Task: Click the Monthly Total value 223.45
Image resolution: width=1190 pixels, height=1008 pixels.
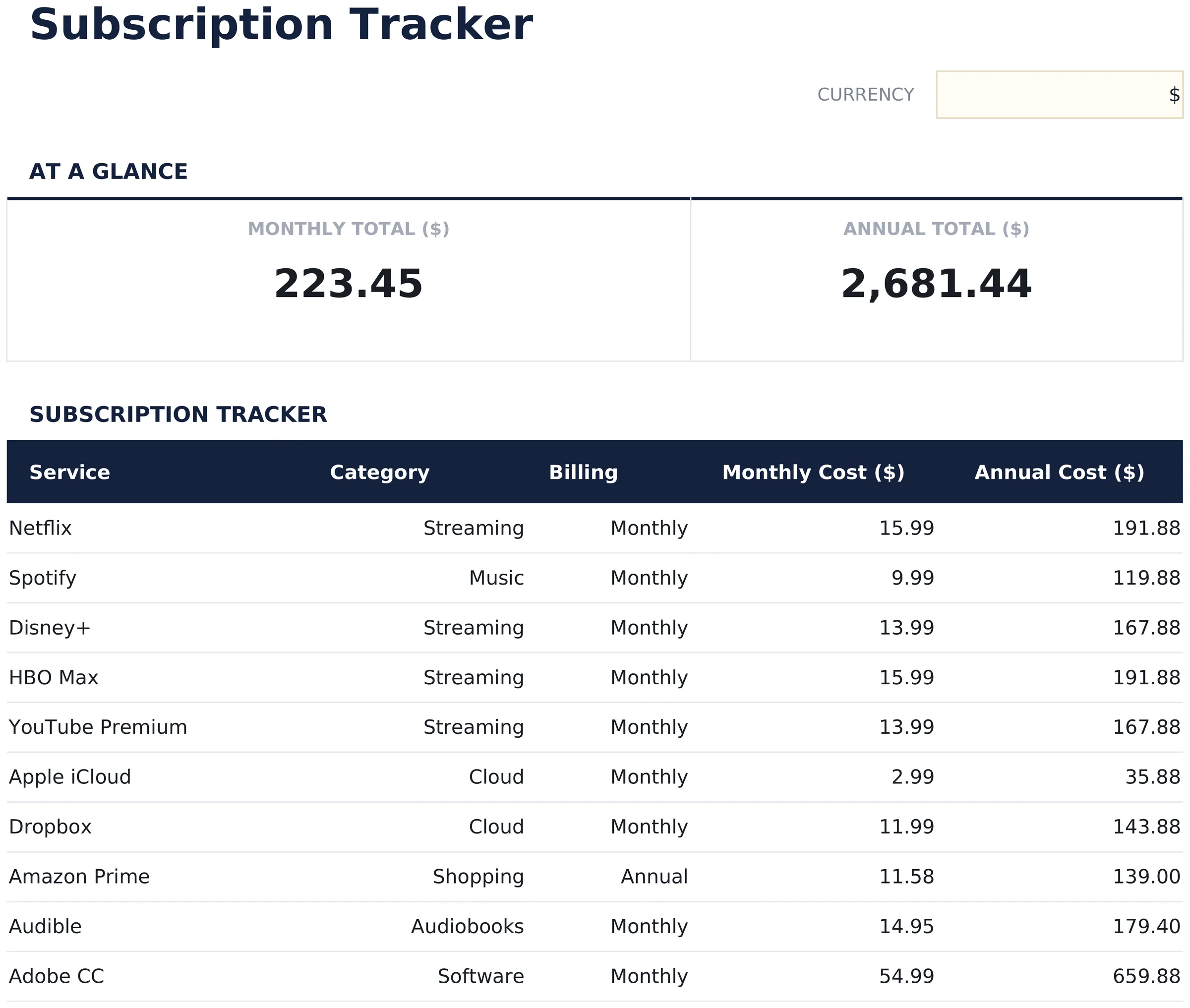Action: [x=349, y=284]
